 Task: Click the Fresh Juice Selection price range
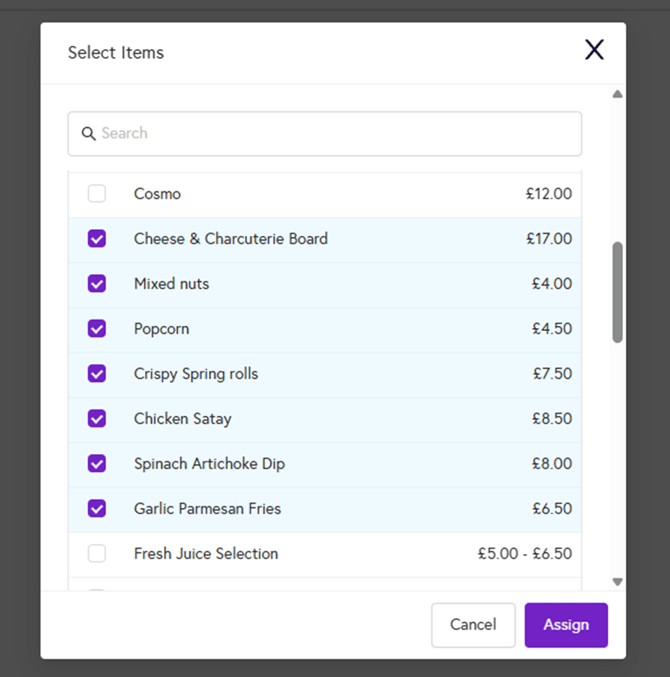coord(525,554)
